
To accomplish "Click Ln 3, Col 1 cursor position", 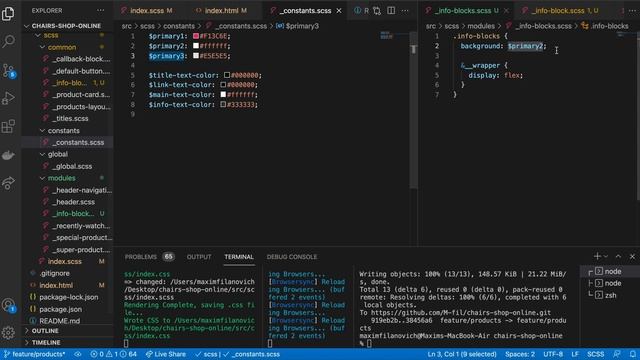I will click(x=462, y=354).
